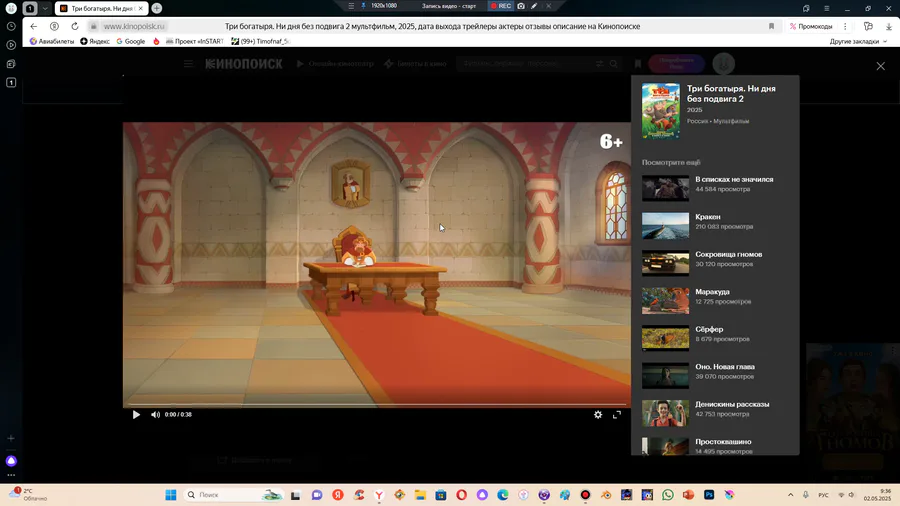The height and width of the screenshot is (506, 900).
Task: Open the Kinopoisk hamburger menu
Action: (x=188, y=64)
